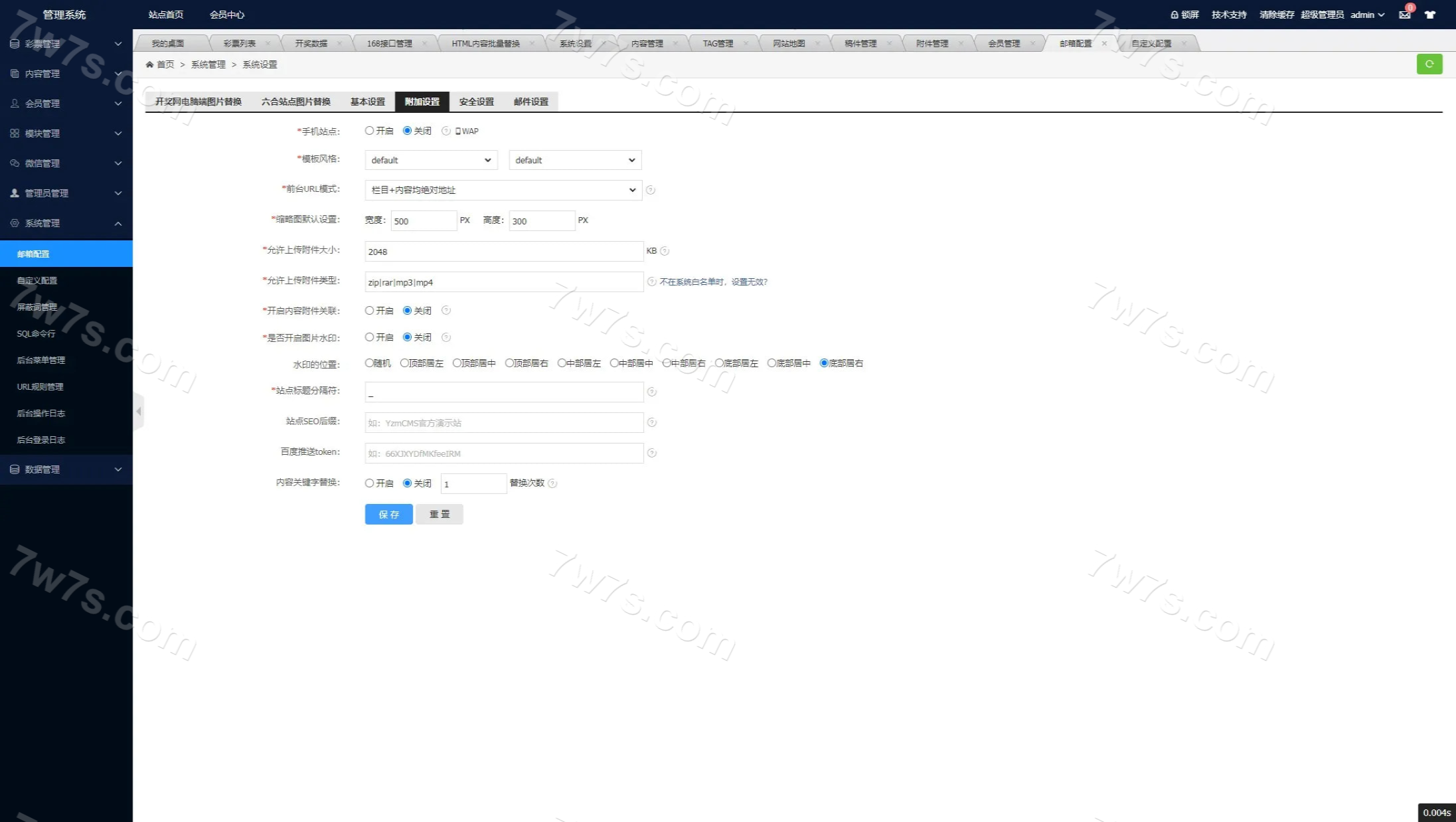The height and width of the screenshot is (822, 1456).
Task: Click help icon beside Baidu push token field
Action: (x=652, y=453)
